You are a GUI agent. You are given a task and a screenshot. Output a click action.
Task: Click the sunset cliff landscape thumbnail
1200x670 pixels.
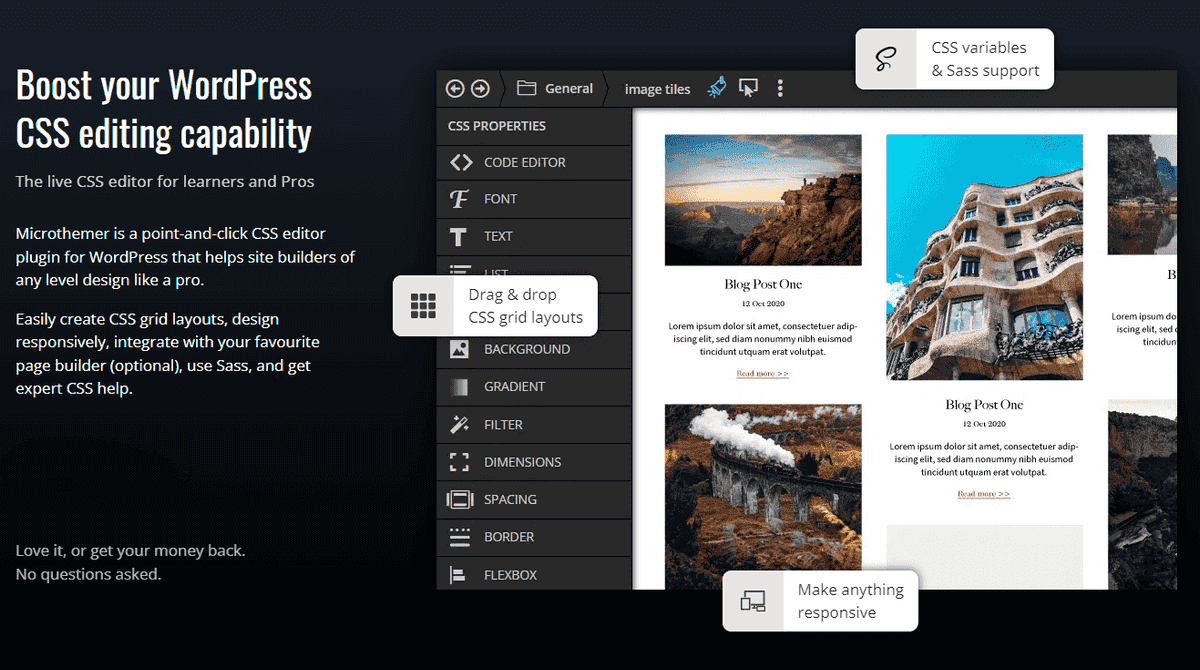(763, 200)
